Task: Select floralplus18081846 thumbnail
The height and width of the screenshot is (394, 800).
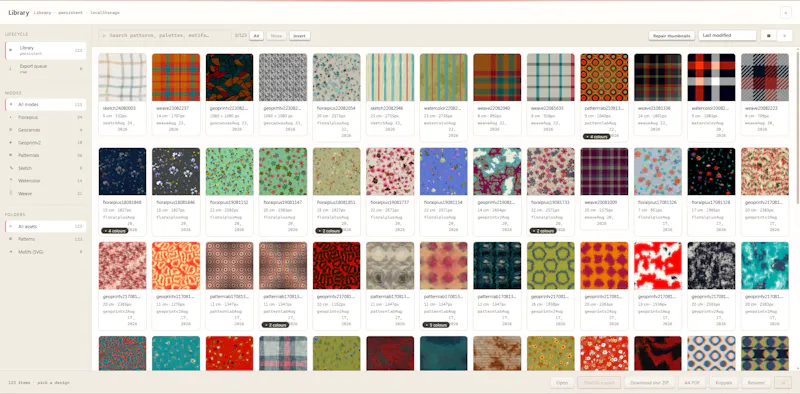Action: click(x=176, y=171)
